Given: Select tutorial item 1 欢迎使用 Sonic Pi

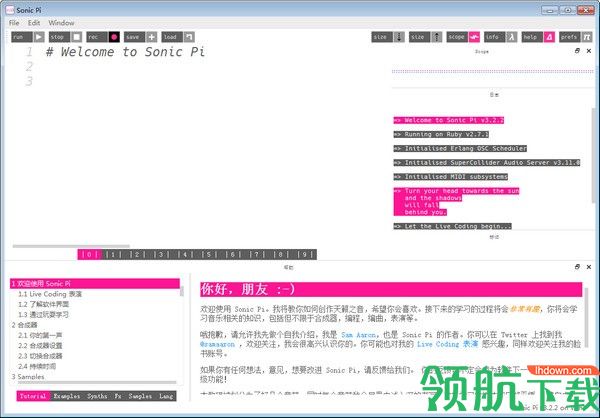Looking at the screenshot, I should coord(95,284).
